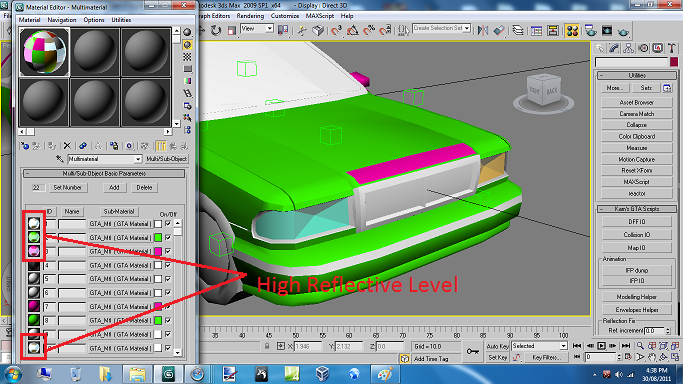Open Navigation menu in Material Editor
Screen dimensions: 683x384
coord(61,20)
